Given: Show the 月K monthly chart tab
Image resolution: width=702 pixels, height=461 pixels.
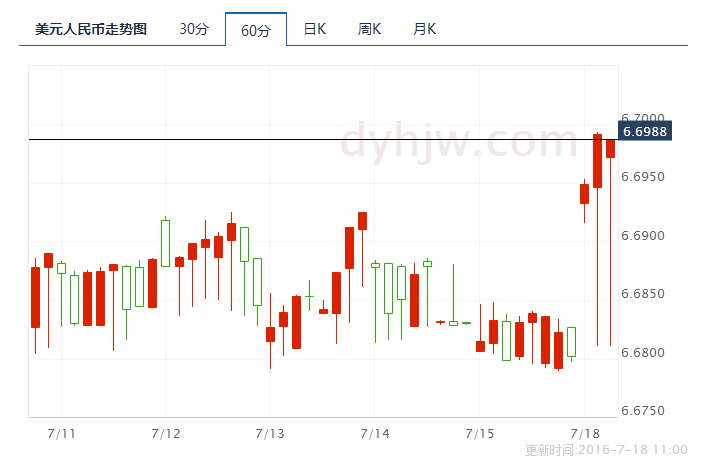Looking at the screenshot, I should click(x=425, y=29).
